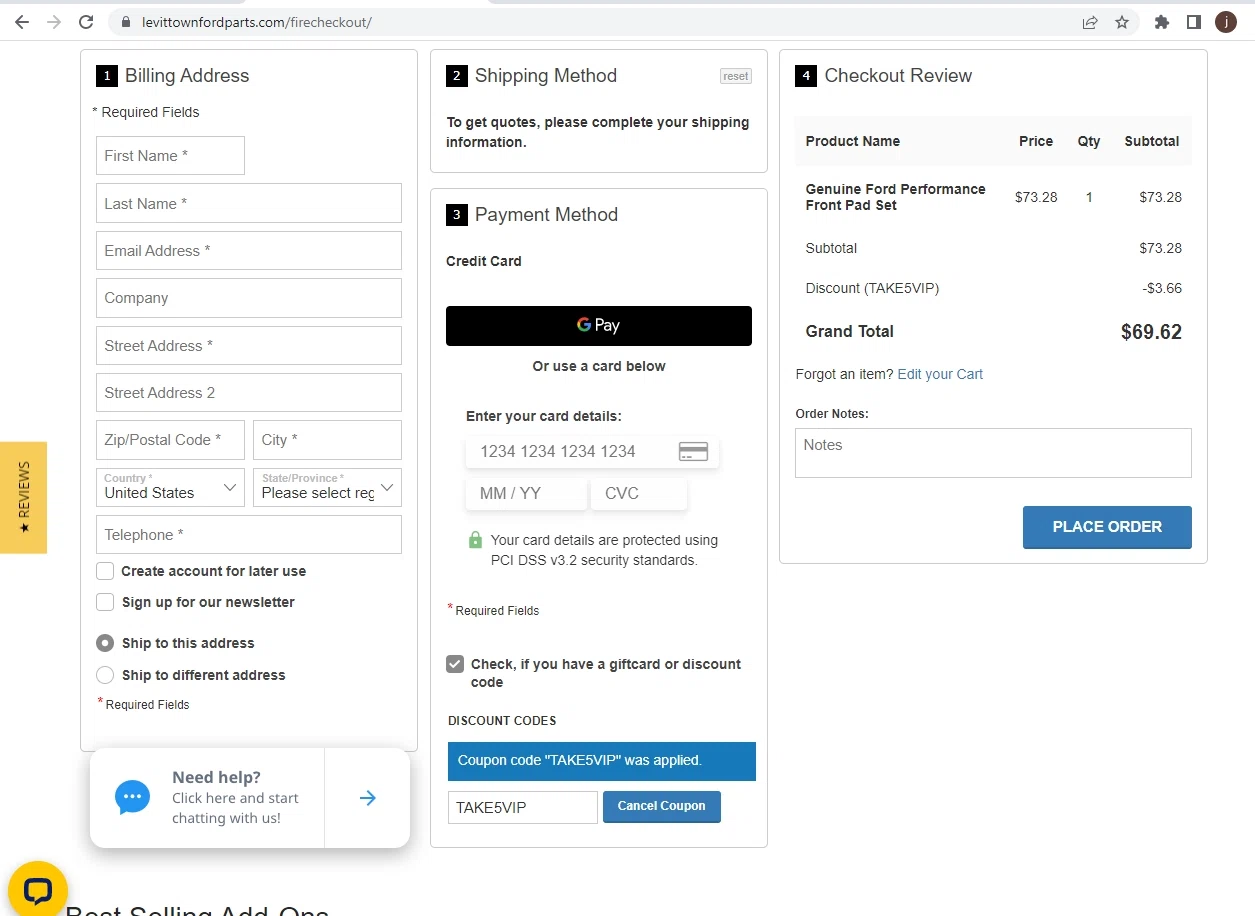The image size is (1255, 916).
Task: Open the yellow live chat launcher
Action: pos(38,890)
